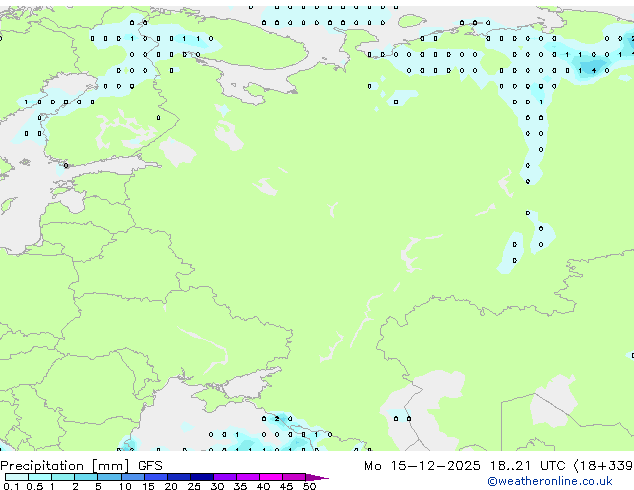Pick the legend swatch between 15 and 20

point(156,477)
